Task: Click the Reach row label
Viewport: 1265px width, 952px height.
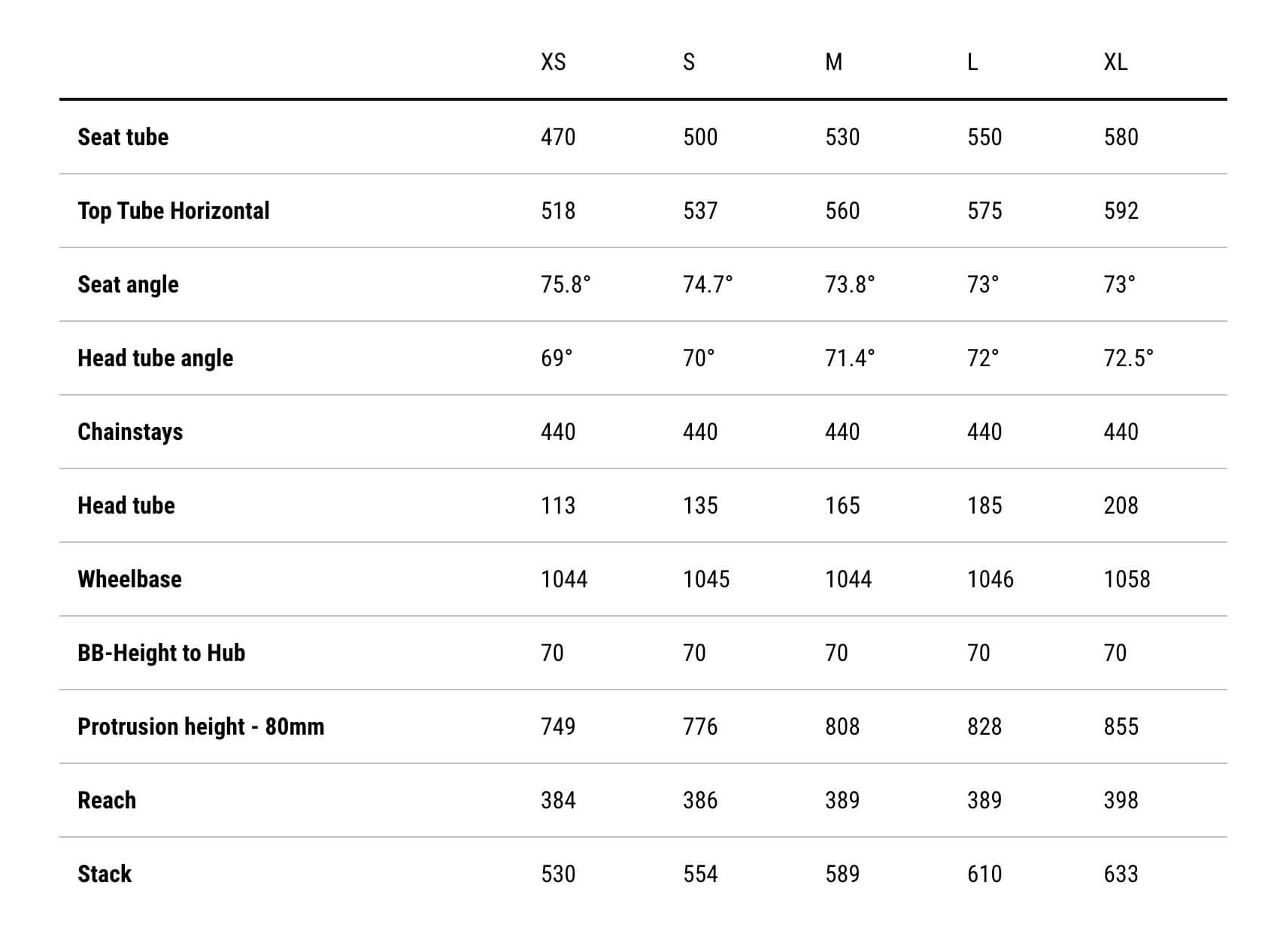Action: pos(107,800)
